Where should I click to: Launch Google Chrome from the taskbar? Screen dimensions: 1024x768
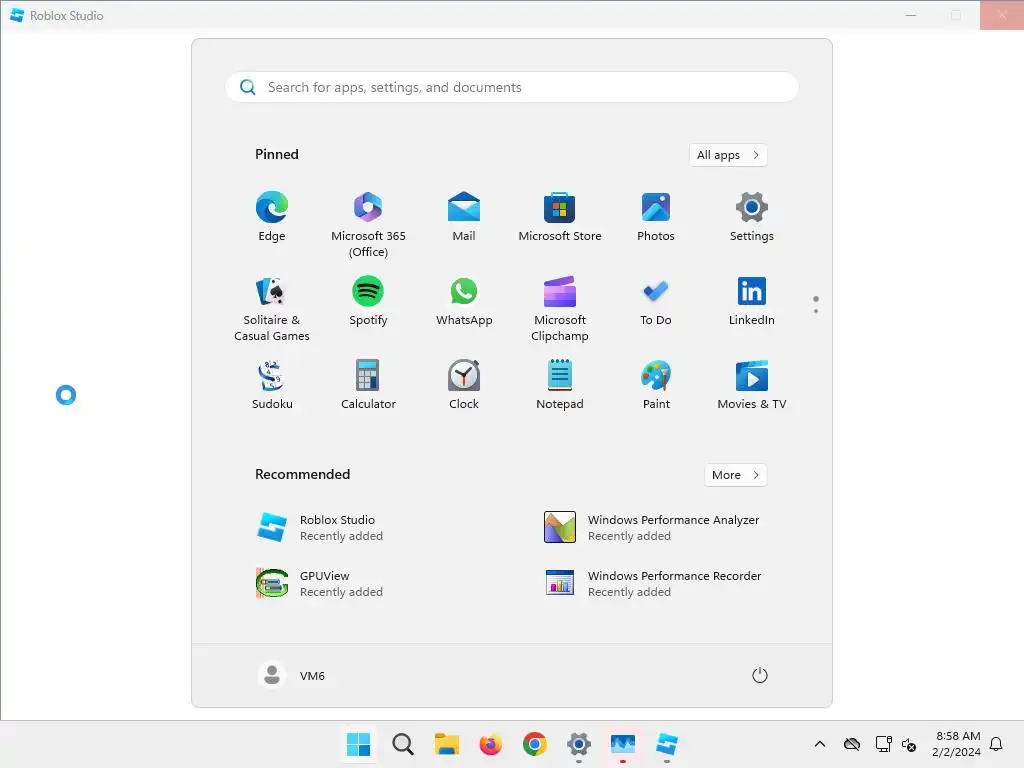click(x=535, y=744)
